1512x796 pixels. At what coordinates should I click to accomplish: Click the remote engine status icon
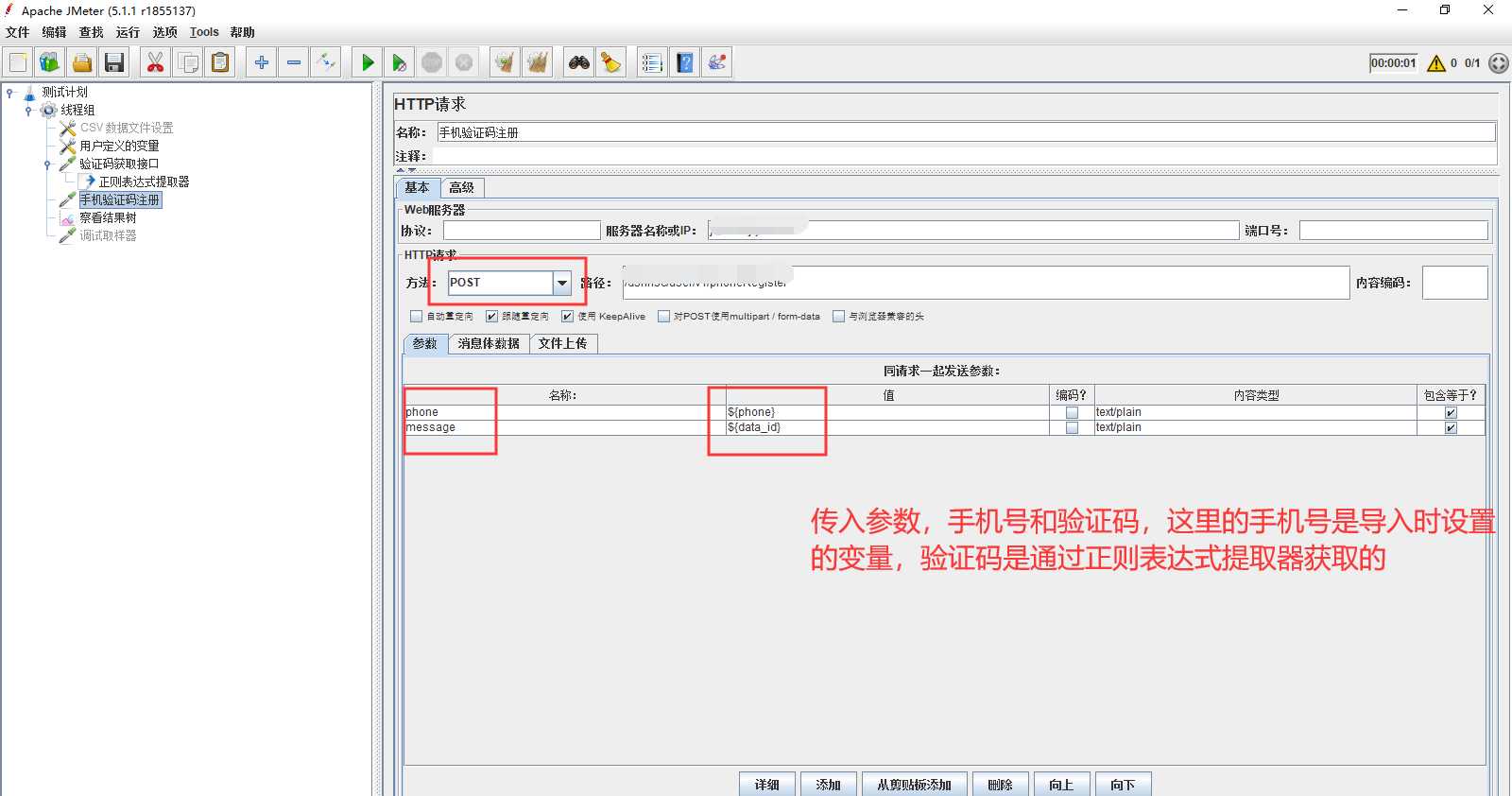click(x=1499, y=63)
